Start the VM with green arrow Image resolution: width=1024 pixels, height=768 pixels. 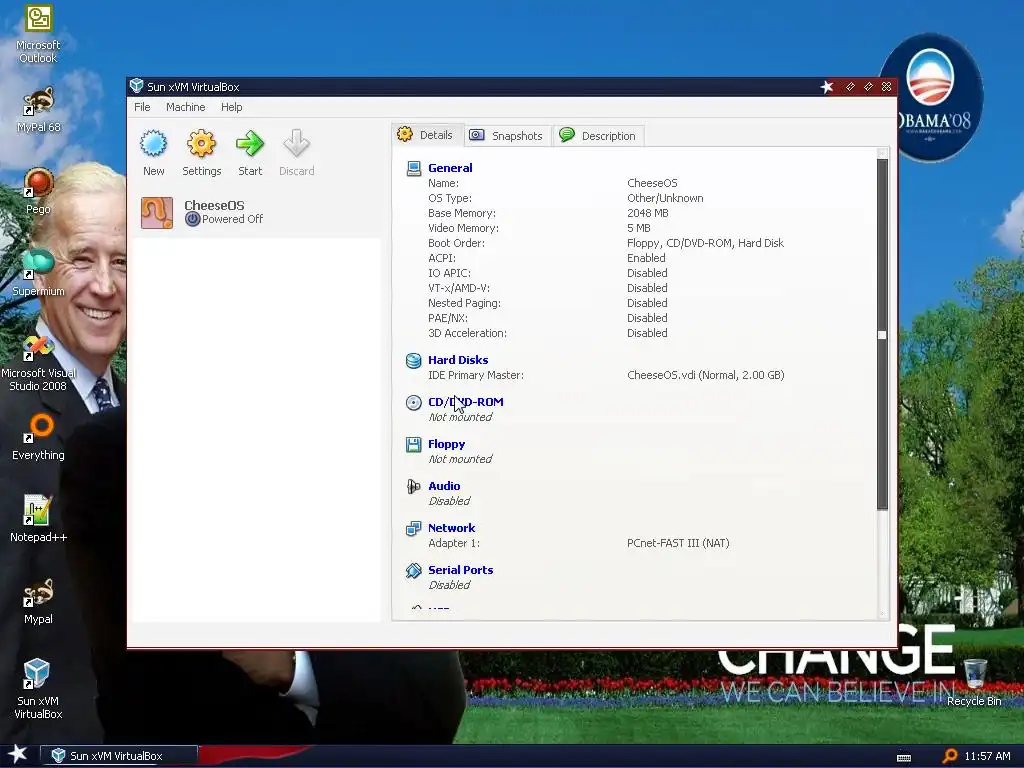(x=249, y=144)
